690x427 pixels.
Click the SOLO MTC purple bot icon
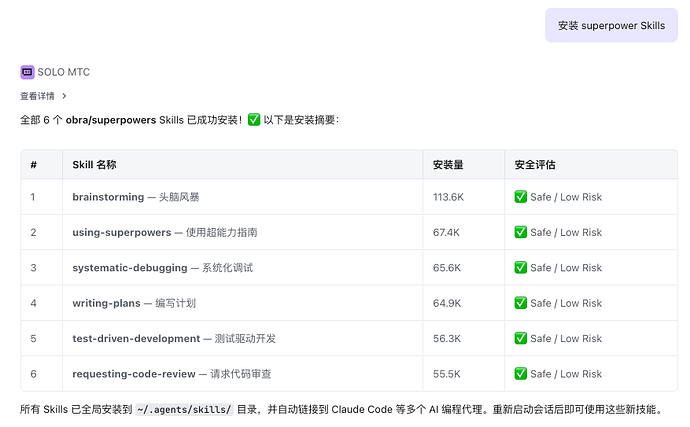pyautogui.click(x=27, y=72)
